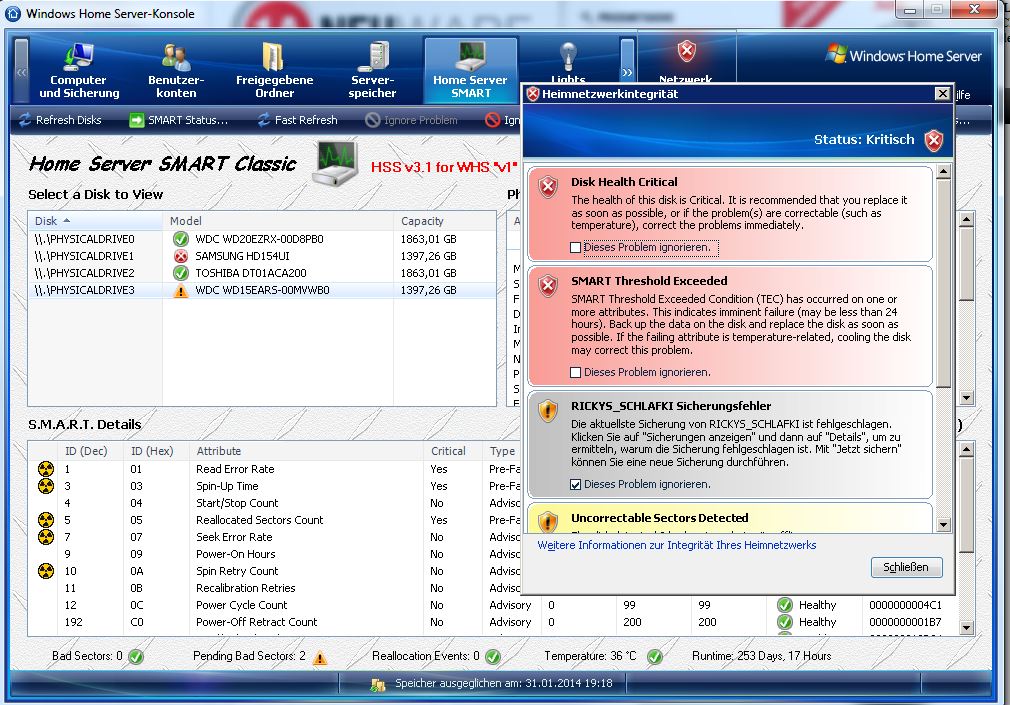Click radiation icon on Spin-Up Time row
Screen dimensions: 1010x705
tap(46, 486)
